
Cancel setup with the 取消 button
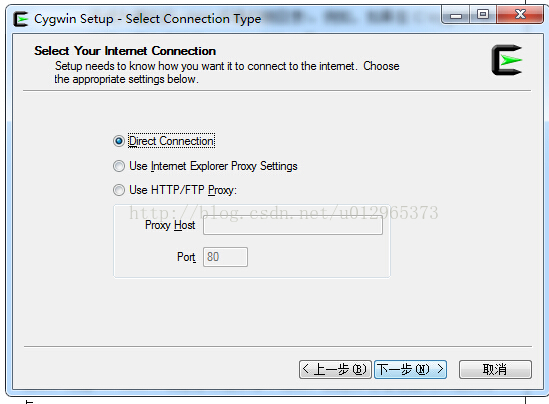pos(495,369)
